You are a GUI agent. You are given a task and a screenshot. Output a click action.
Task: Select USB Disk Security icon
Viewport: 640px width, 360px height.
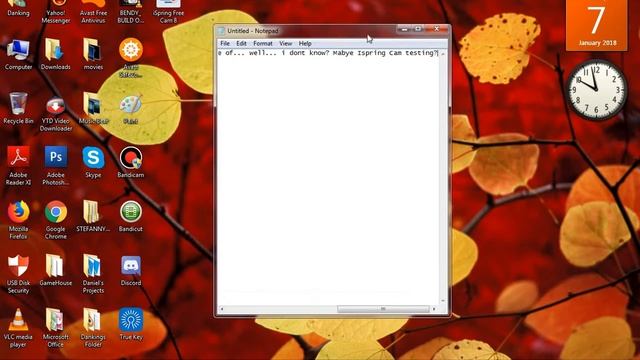18,273
